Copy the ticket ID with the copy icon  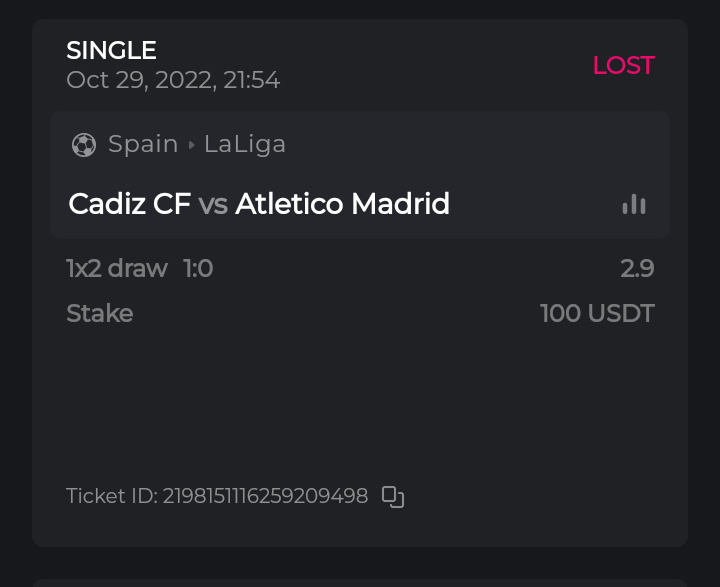tap(393, 497)
